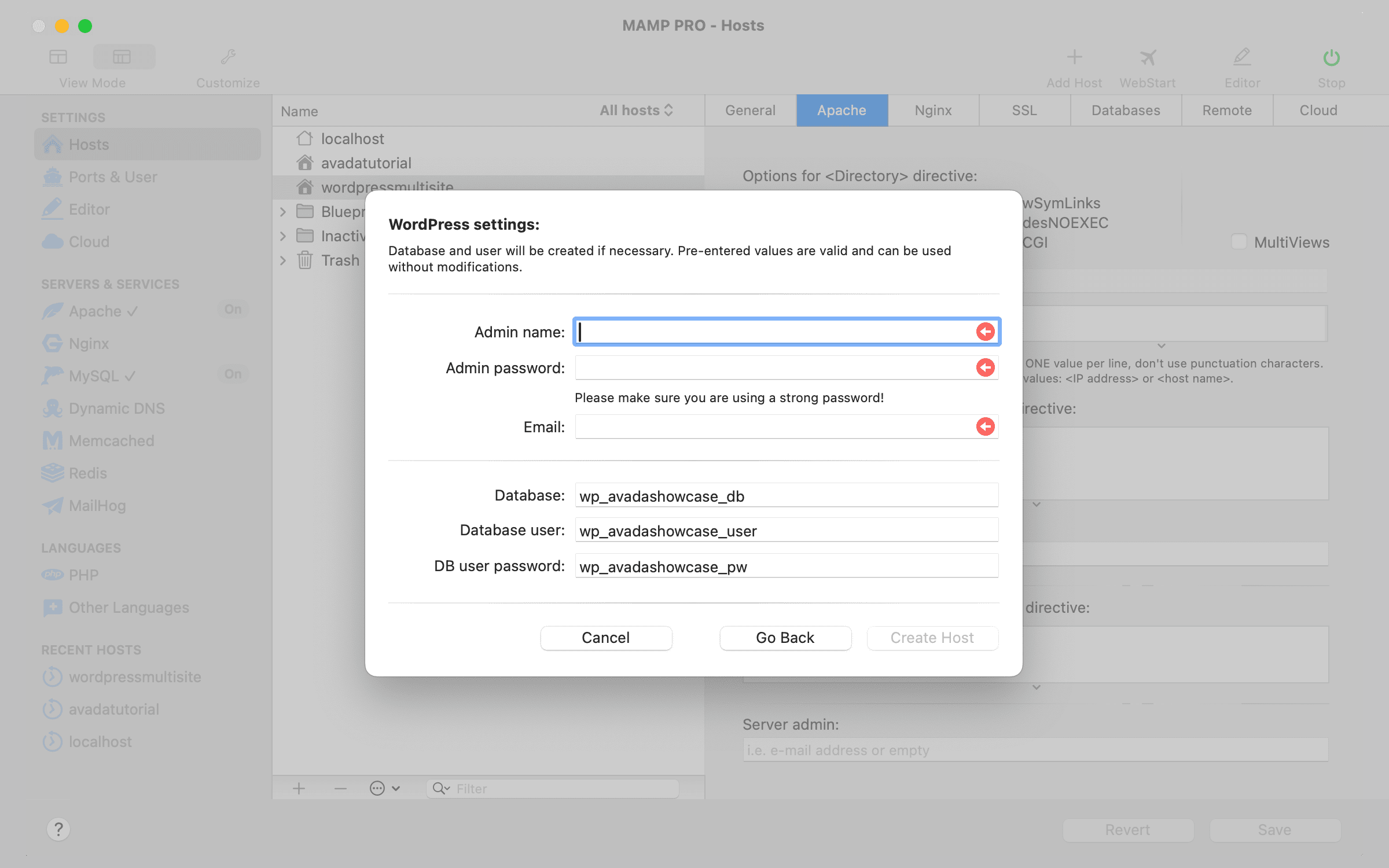The image size is (1389, 868).
Task: Edit the Database user field
Action: click(x=787, y=530)
